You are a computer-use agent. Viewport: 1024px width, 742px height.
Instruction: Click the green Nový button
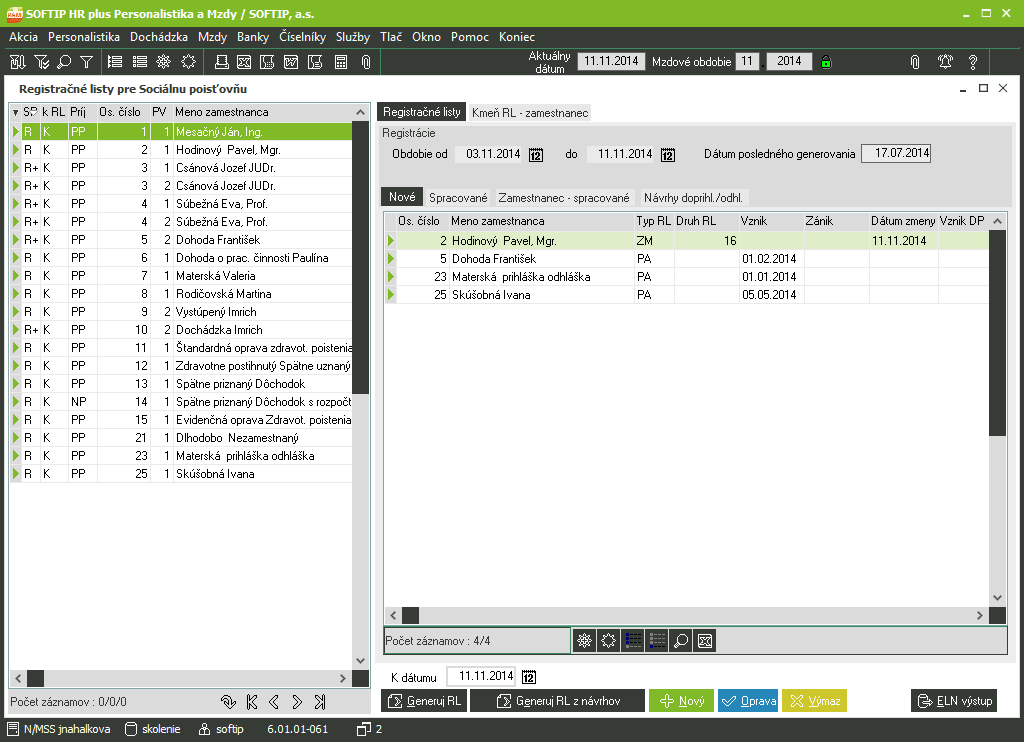coord(680,701)
